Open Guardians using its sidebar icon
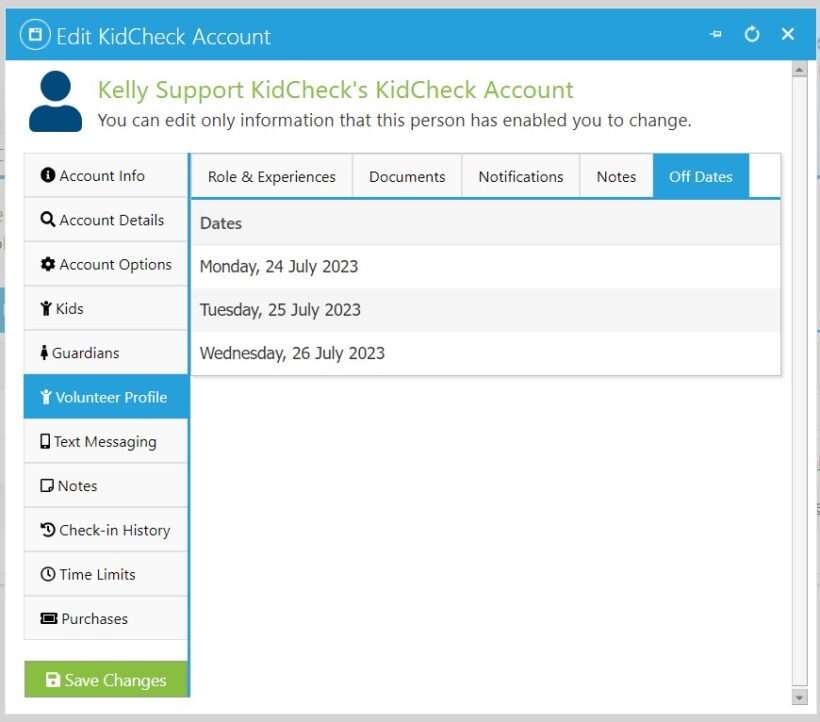 (x=43, y=352)
